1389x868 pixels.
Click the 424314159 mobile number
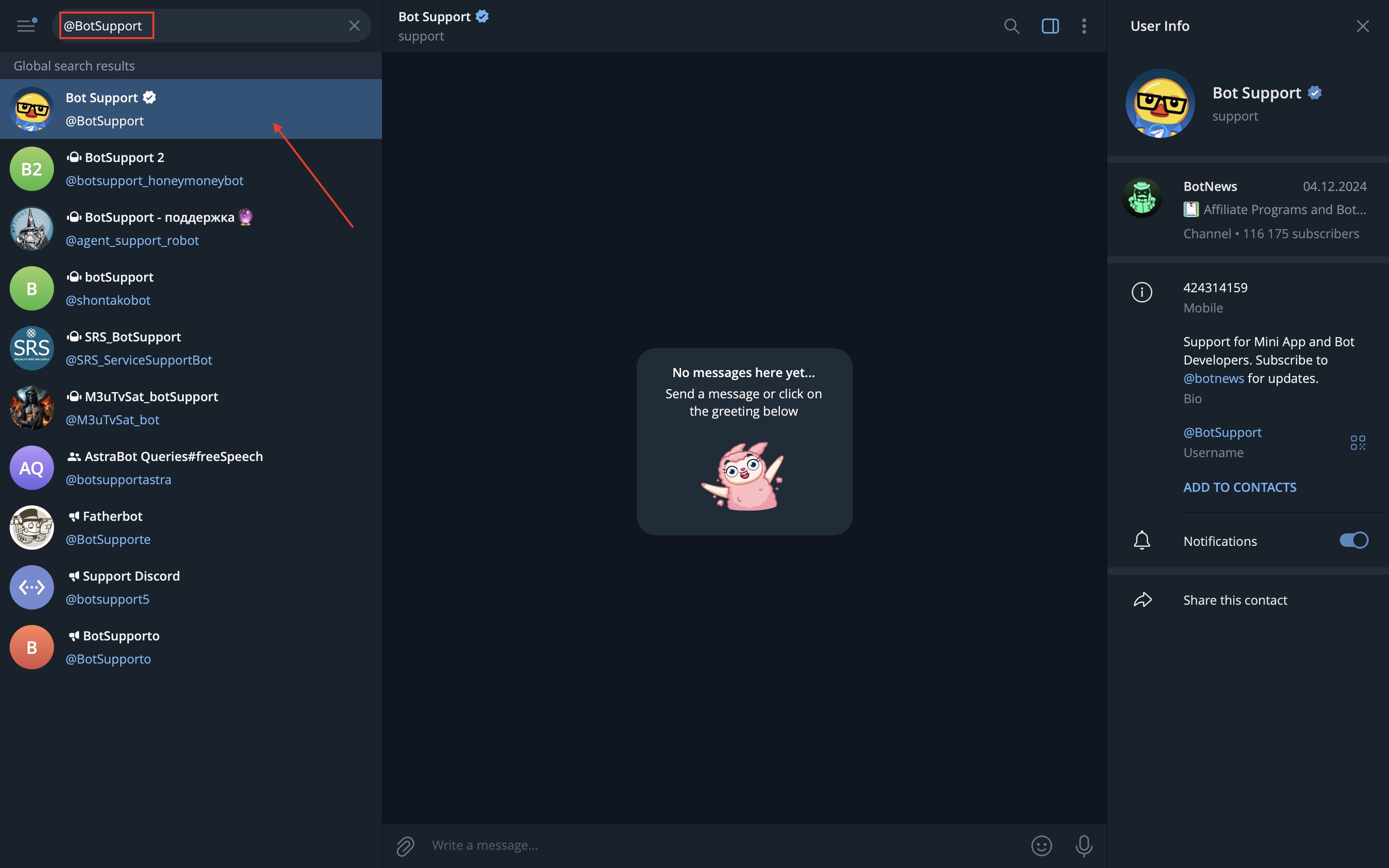1215,287
